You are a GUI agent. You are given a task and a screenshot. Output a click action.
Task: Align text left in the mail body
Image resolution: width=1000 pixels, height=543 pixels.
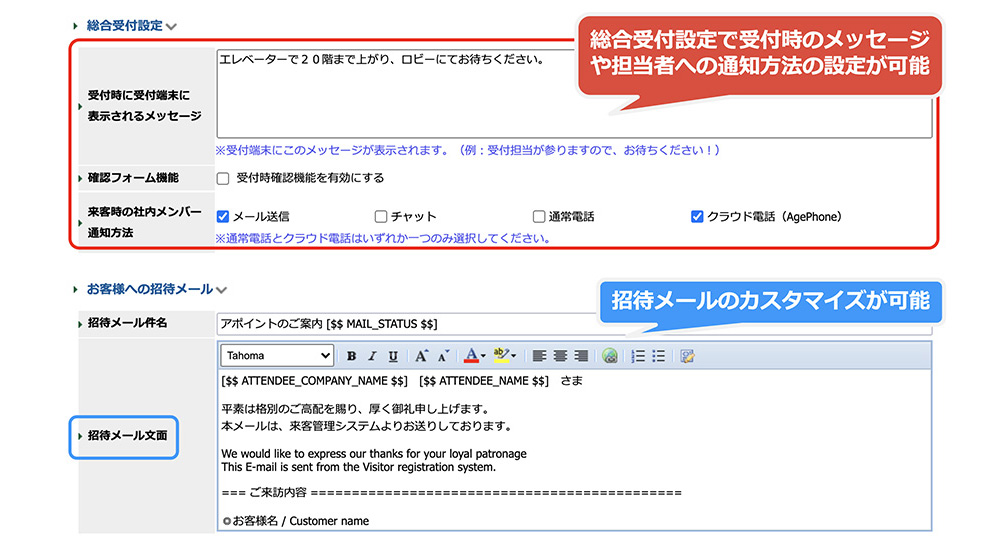click(539, 356)
